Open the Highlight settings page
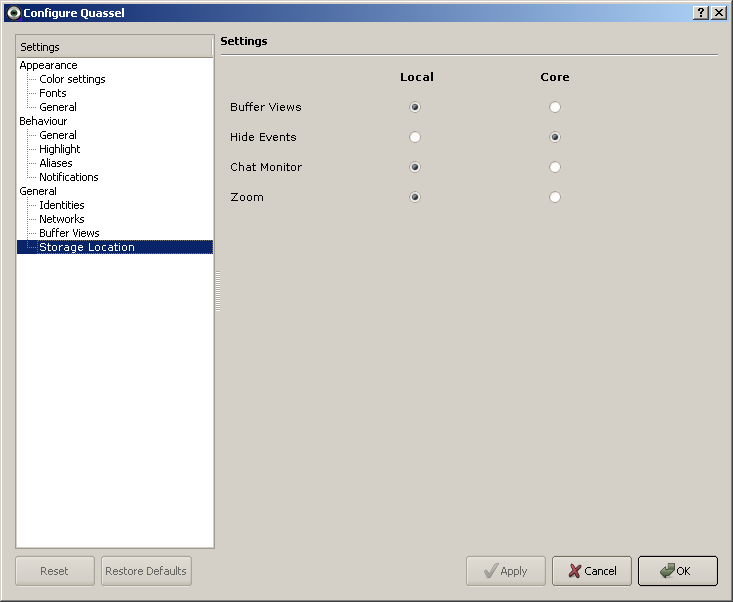Image resolution: width=733 pixels, height=602 pixels. [x=59, y=149]
